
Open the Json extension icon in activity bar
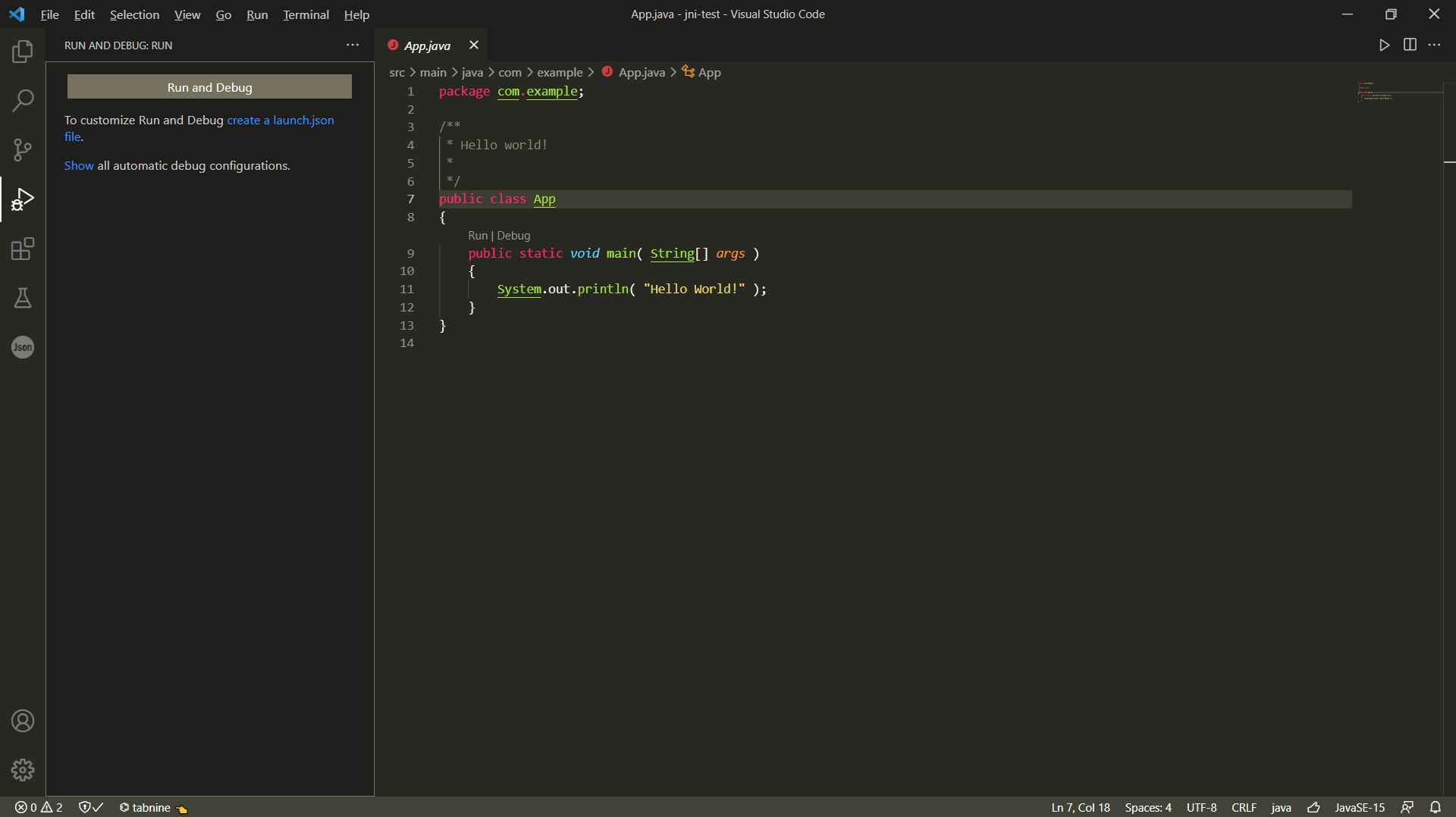point(23,347)
